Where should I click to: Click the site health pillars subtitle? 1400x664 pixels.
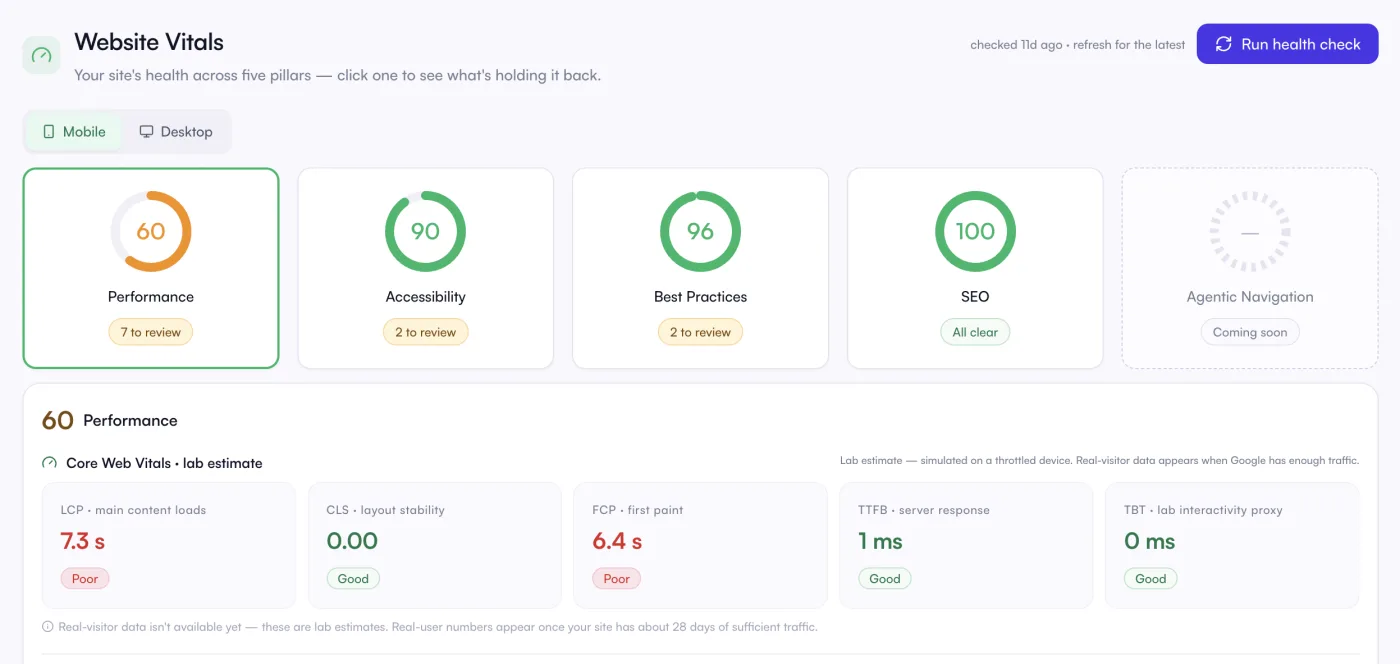(x=338, y=75)
